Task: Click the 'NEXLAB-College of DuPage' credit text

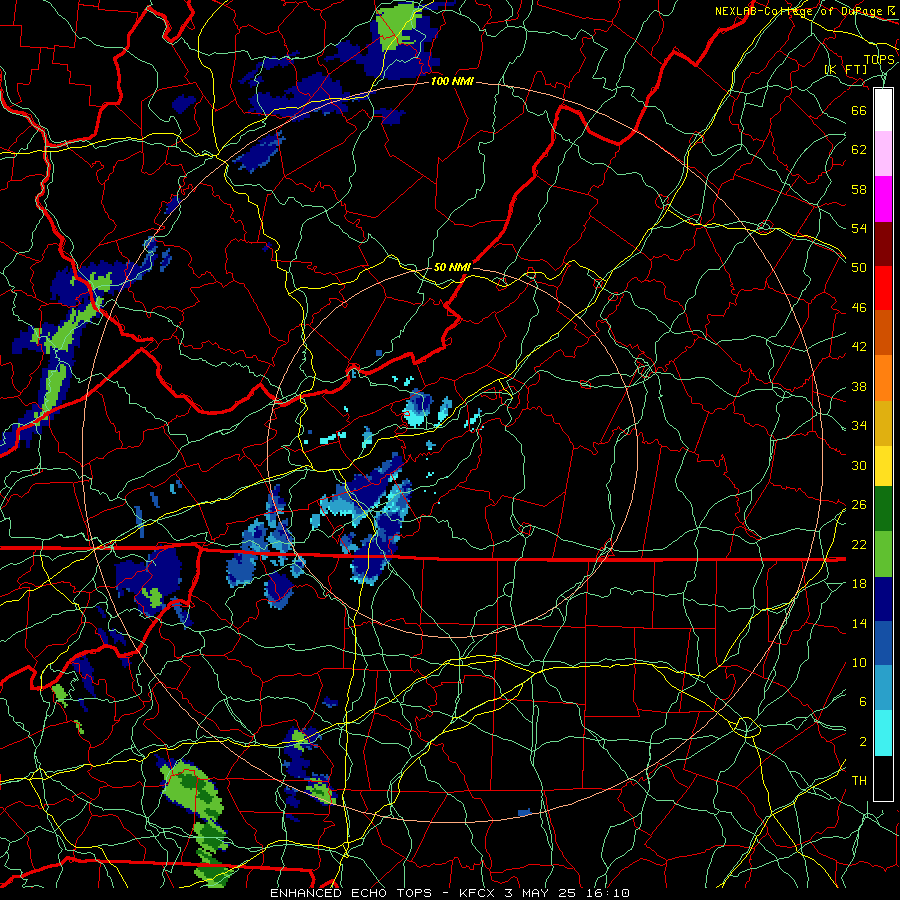Action: tap(801, 11)
